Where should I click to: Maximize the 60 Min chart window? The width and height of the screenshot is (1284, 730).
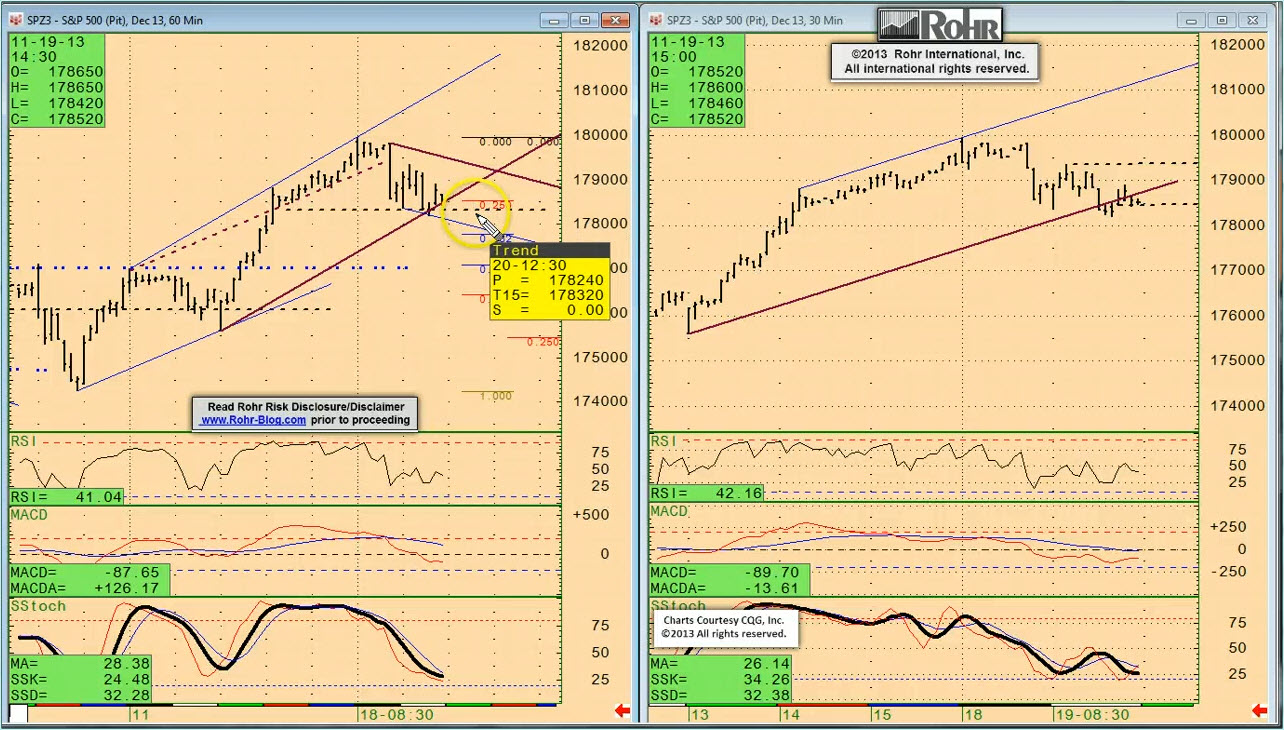(x=586, y=20)
